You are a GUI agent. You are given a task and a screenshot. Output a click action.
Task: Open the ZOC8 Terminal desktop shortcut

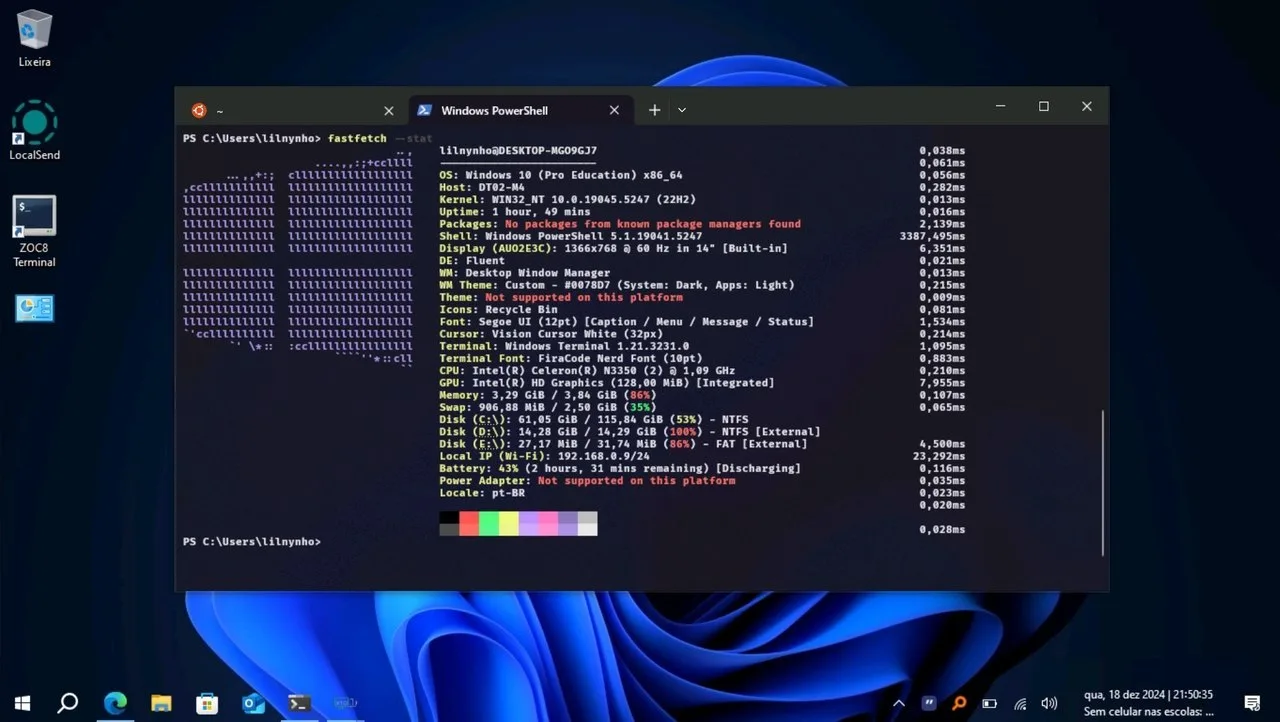(x=34, y=232)
